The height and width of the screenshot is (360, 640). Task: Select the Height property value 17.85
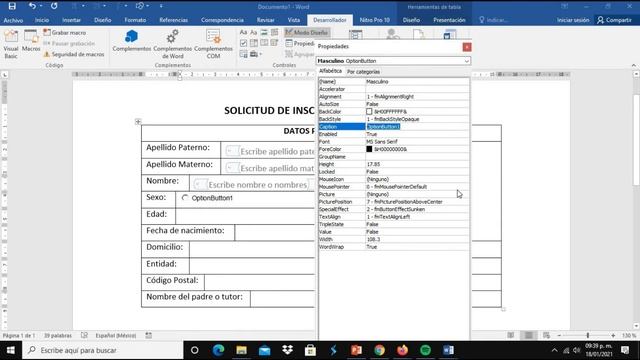click(417, 164)
